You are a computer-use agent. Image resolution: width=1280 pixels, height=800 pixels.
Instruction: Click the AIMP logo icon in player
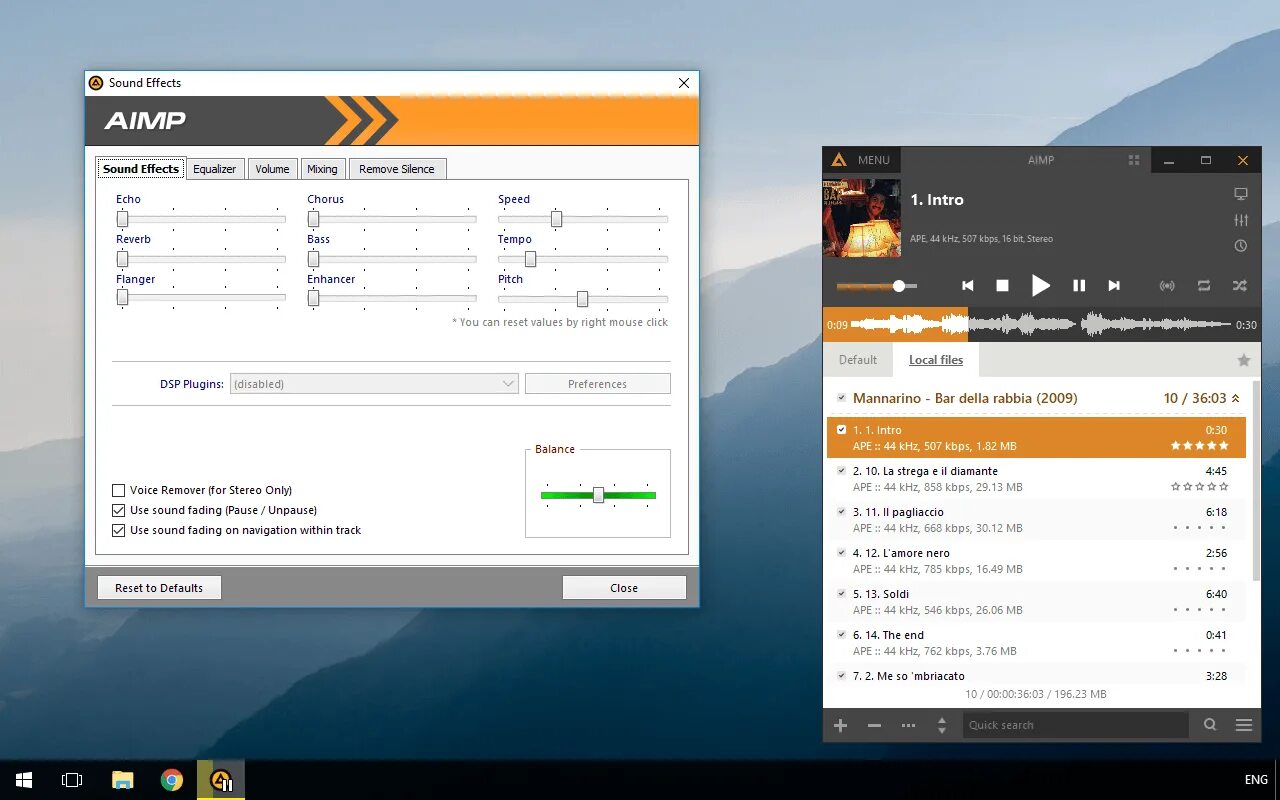(839, 160)
